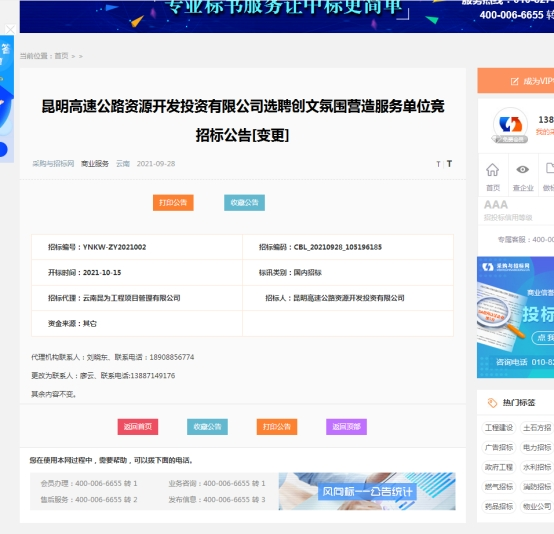This screenshot has width=554, height=534.
Task: Click the red 返回首页 button
Action: click(138, 427)
